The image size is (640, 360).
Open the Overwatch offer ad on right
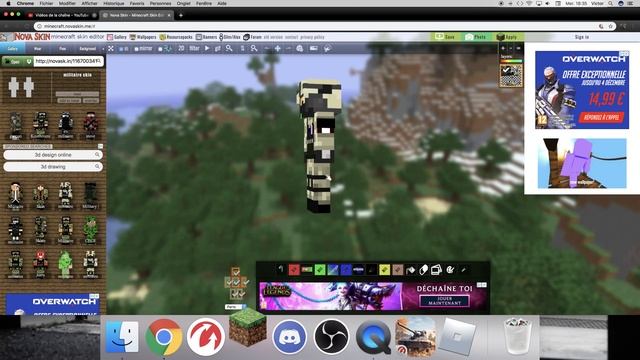tap(582, 90)
